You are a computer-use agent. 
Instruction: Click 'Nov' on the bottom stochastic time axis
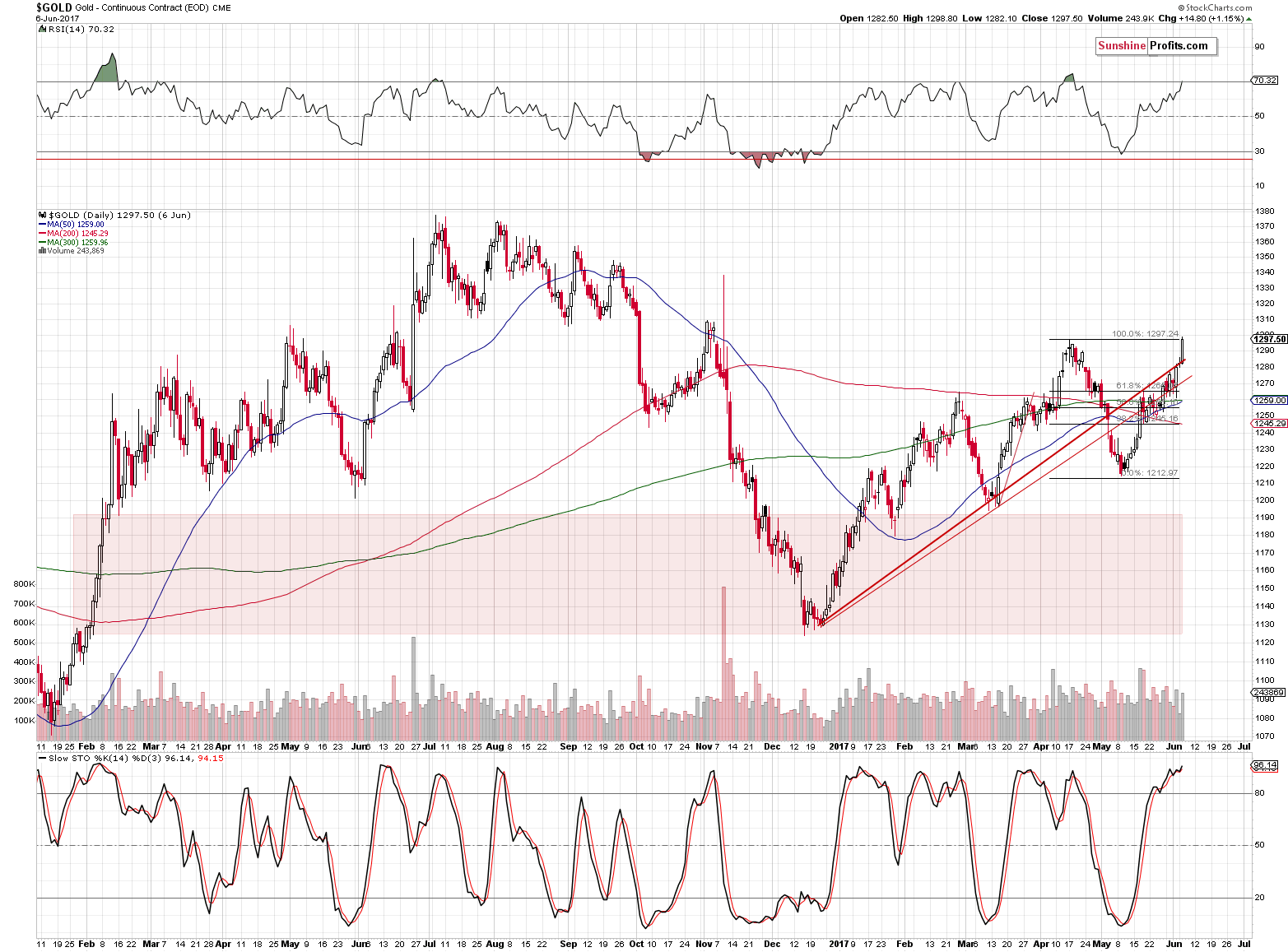[703, 945]
